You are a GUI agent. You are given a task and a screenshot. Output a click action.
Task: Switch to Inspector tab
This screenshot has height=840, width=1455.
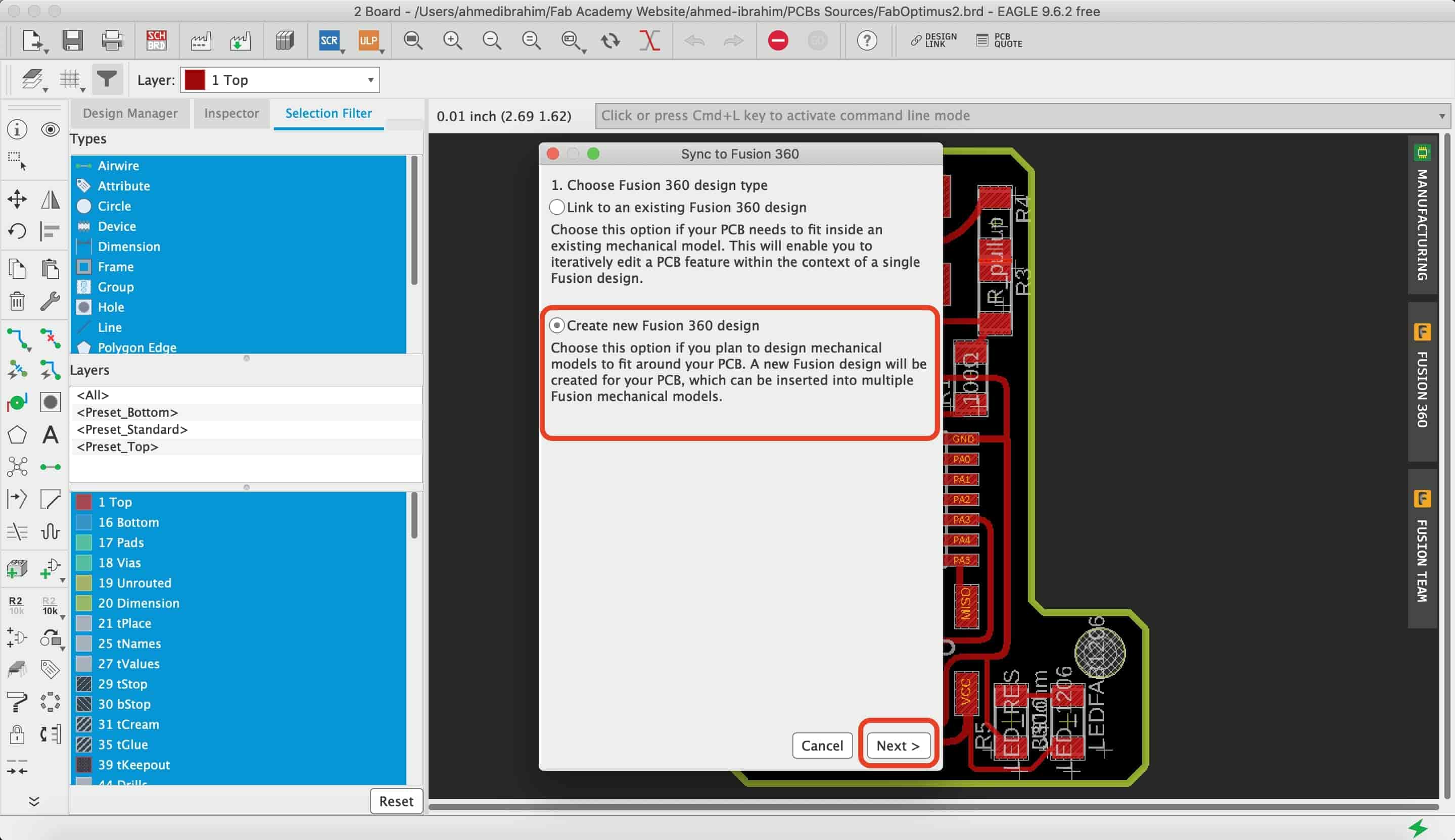coord(231,113)
